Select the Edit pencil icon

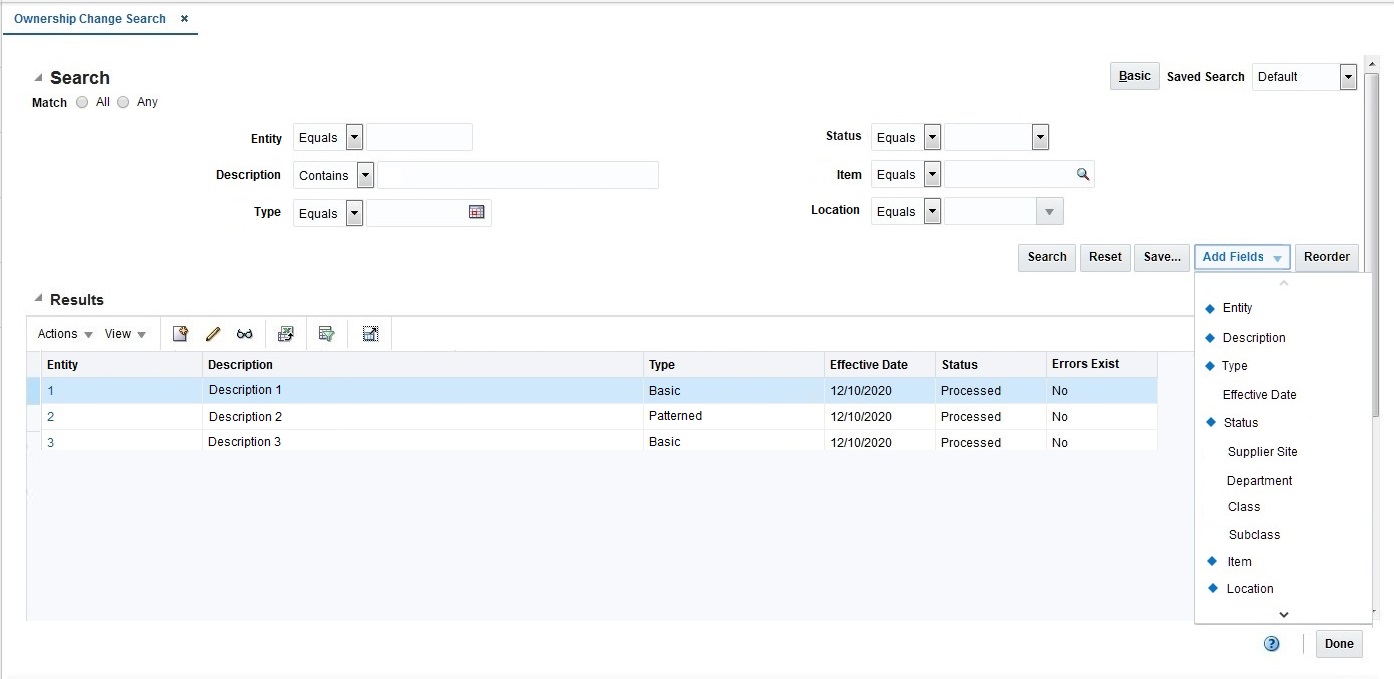point(212,333)
